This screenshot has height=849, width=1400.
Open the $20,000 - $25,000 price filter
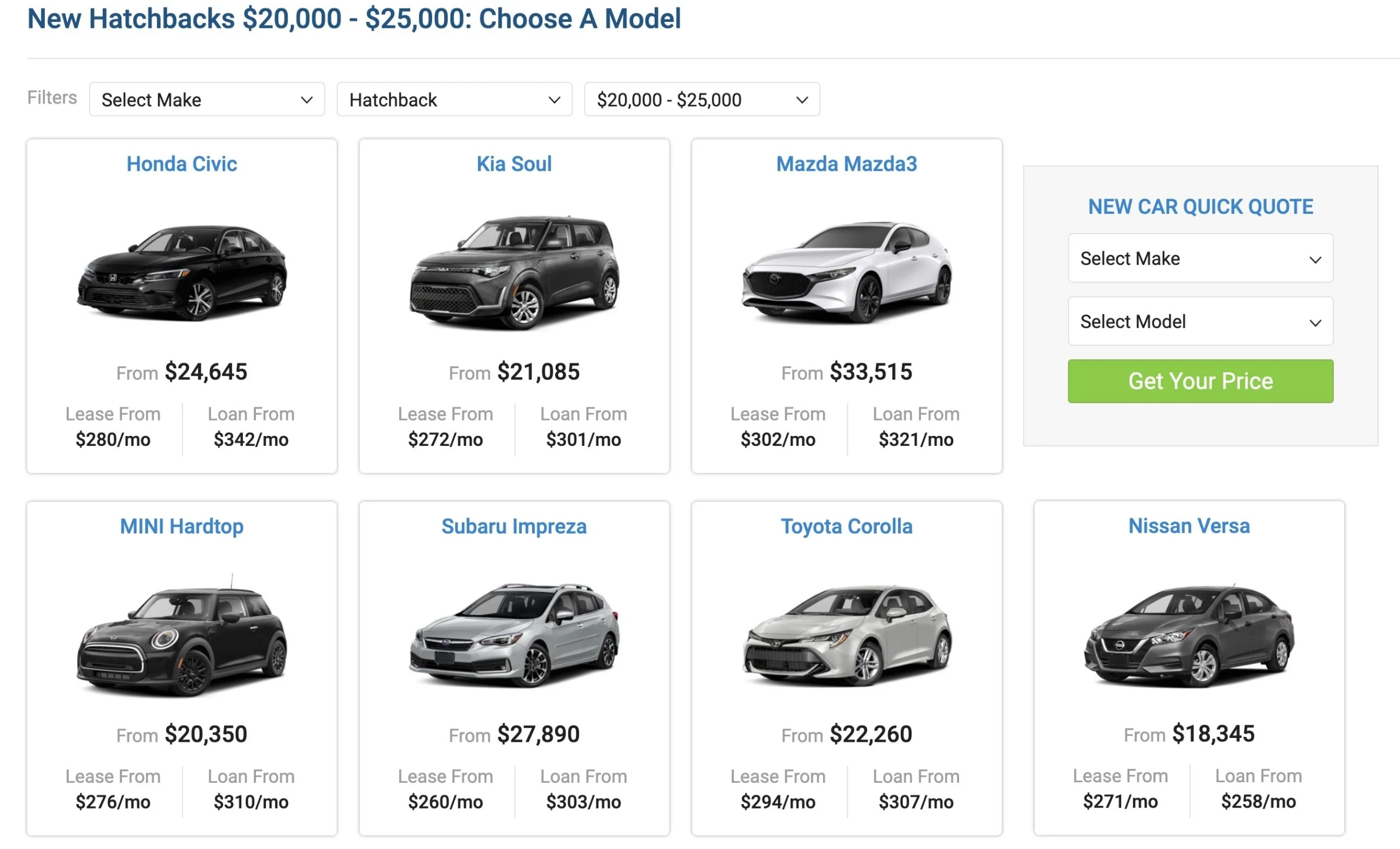click(x=702, y=100)
